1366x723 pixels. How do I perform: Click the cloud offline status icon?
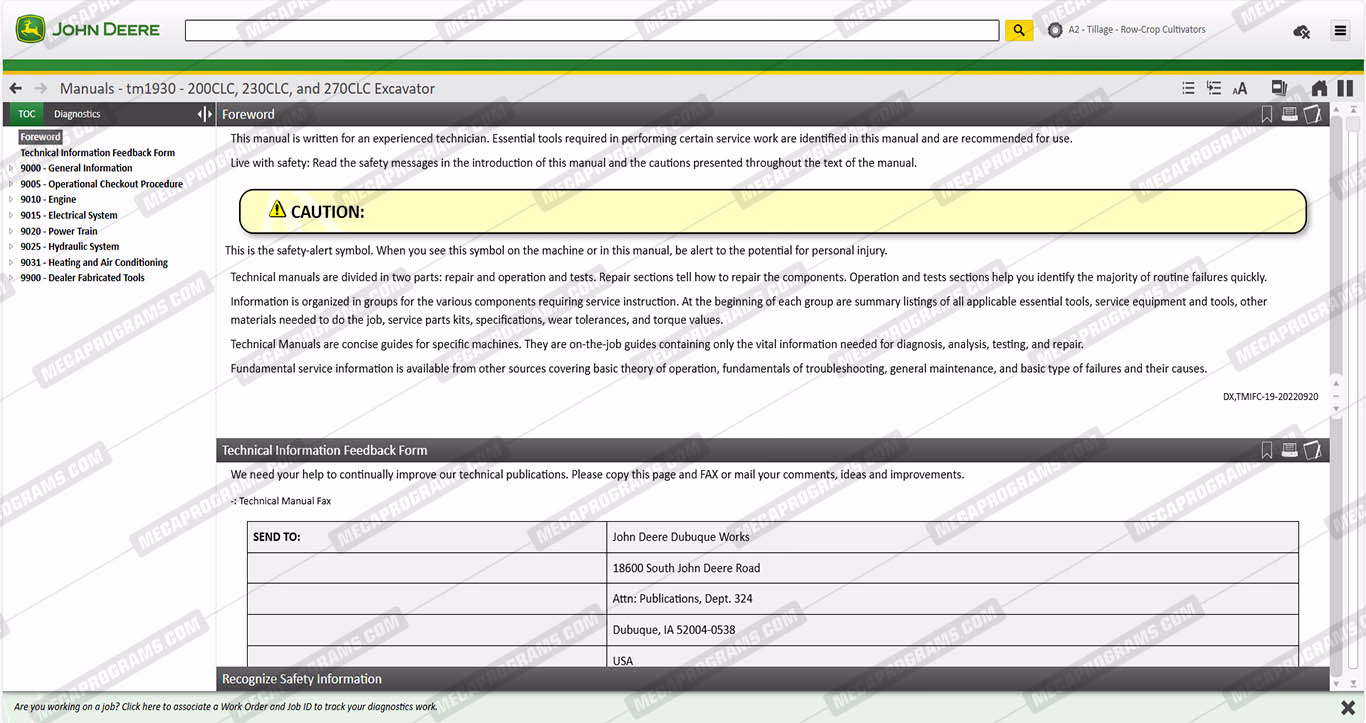pyautogui.click(x=1301, y=32)
